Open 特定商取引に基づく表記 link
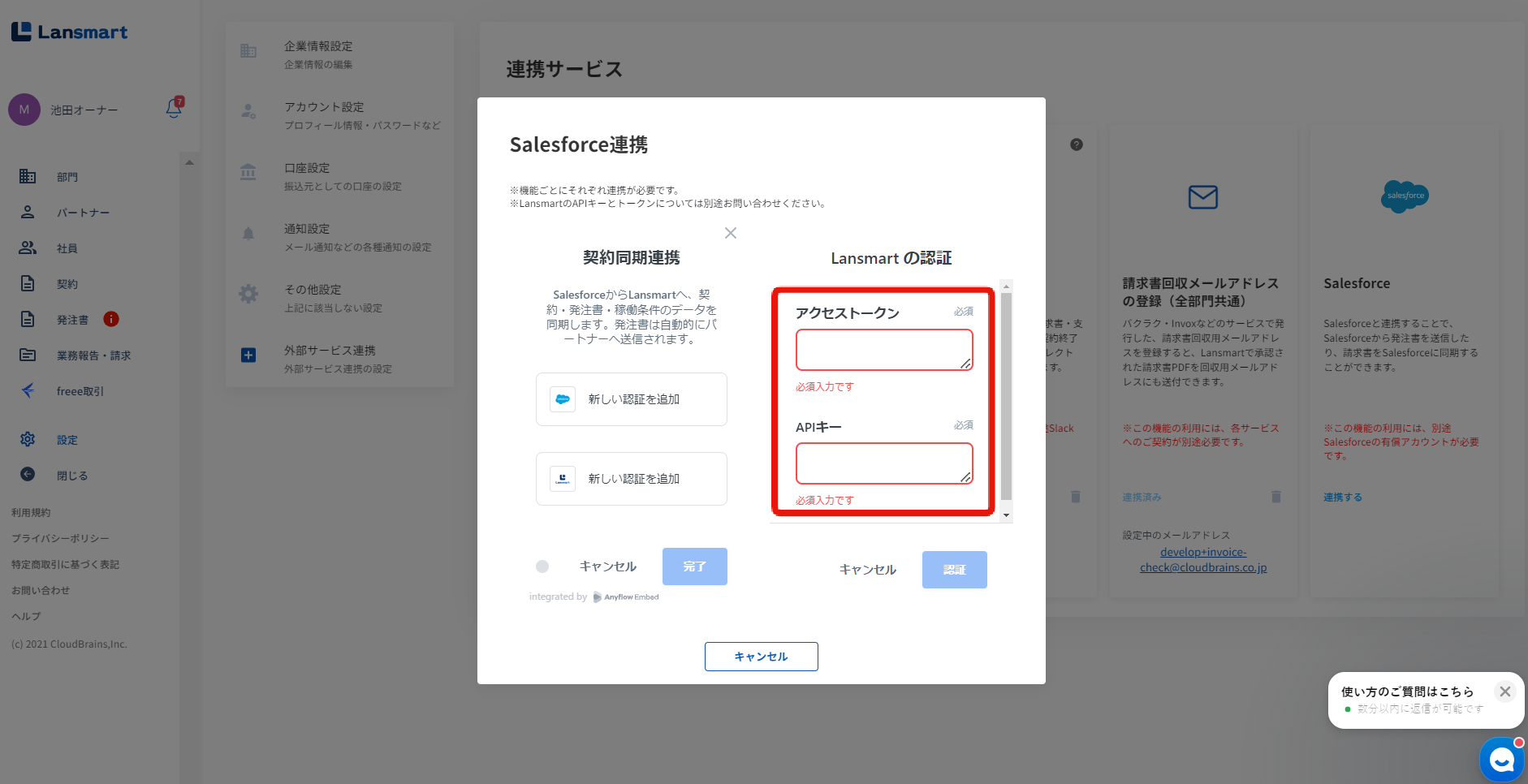The image size is (1528, 784). [65, 565]
